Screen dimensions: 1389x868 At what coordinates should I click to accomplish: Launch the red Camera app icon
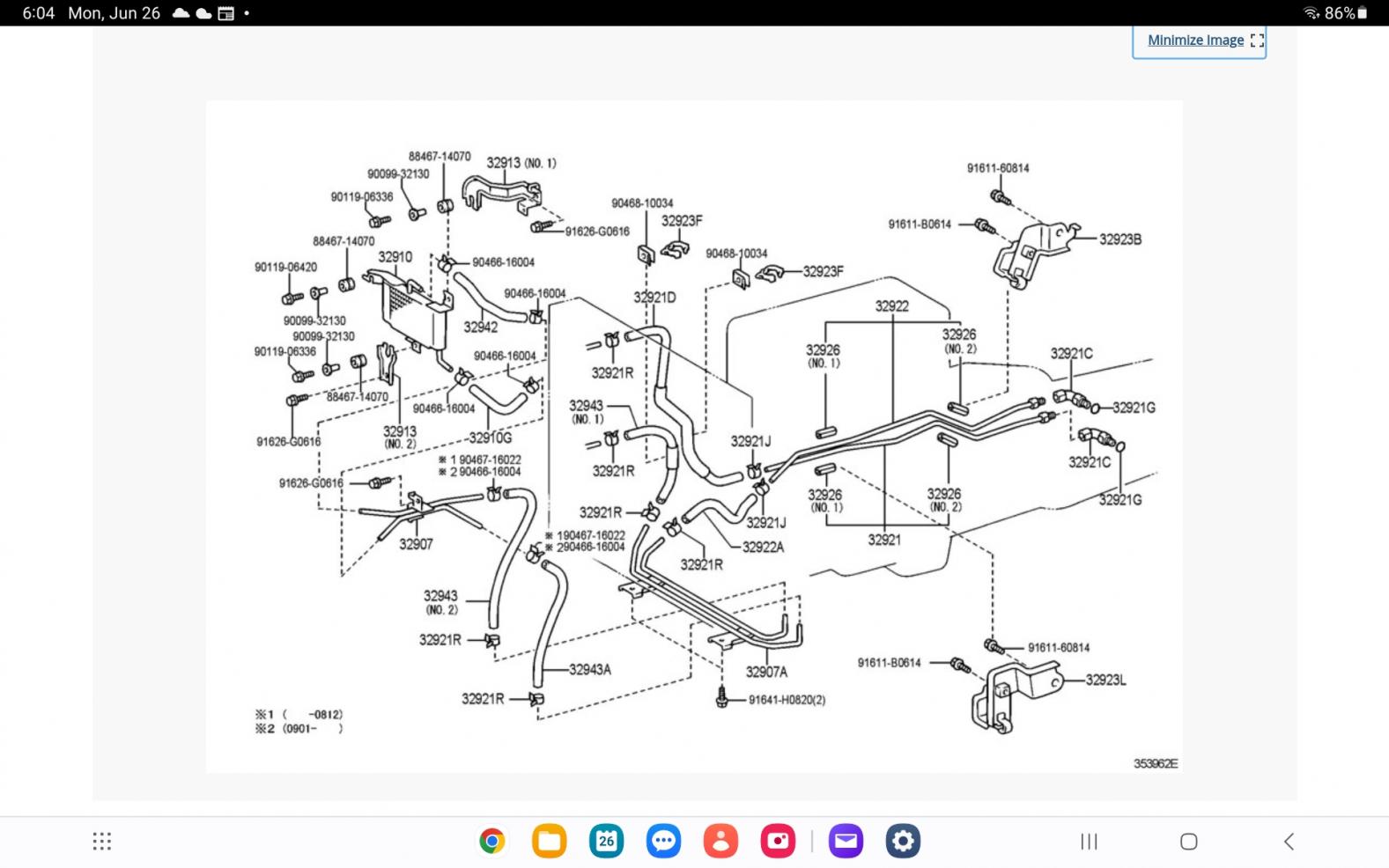tap(778, 841)
